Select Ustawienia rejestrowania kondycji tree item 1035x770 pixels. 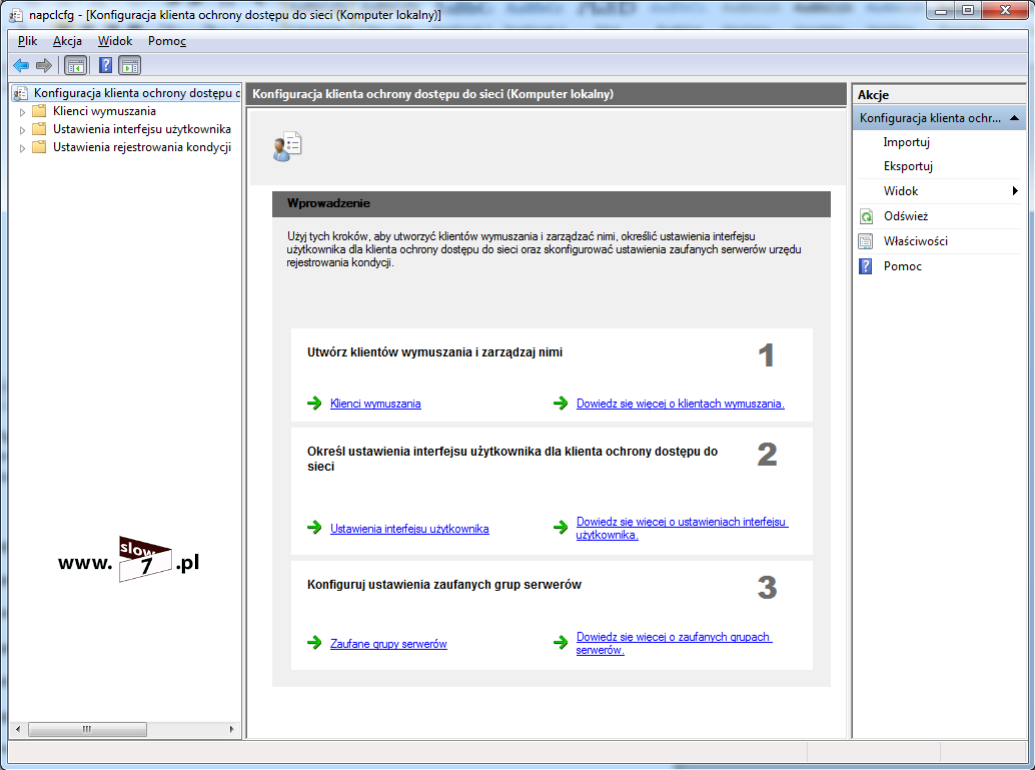pyautogui.click(x=142, y=146)
